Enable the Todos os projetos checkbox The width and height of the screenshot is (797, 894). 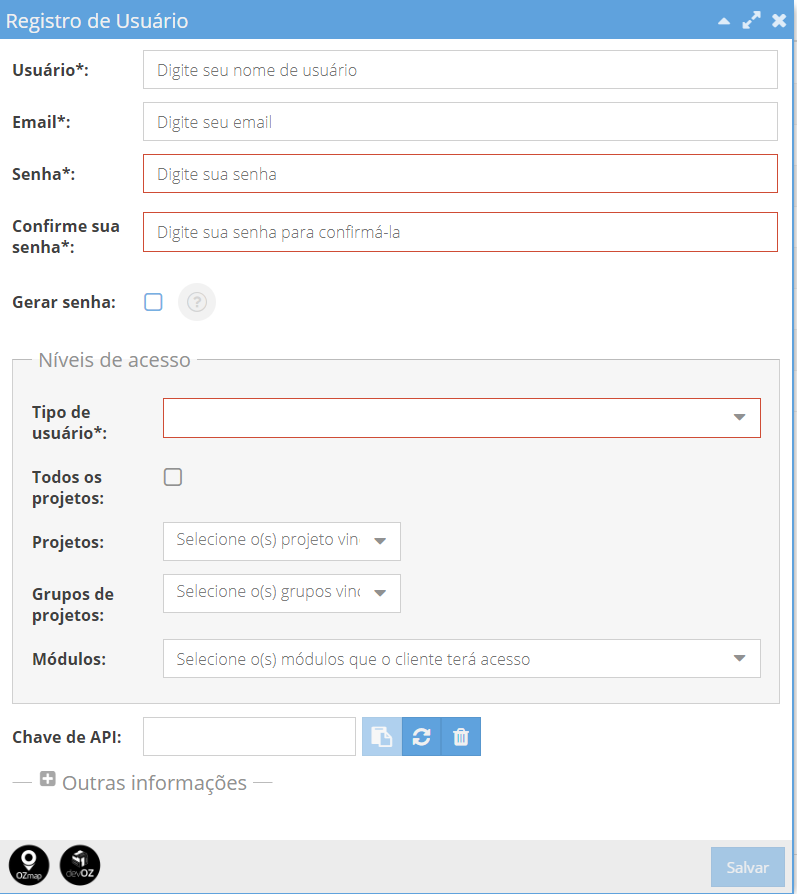coord(173,477)
